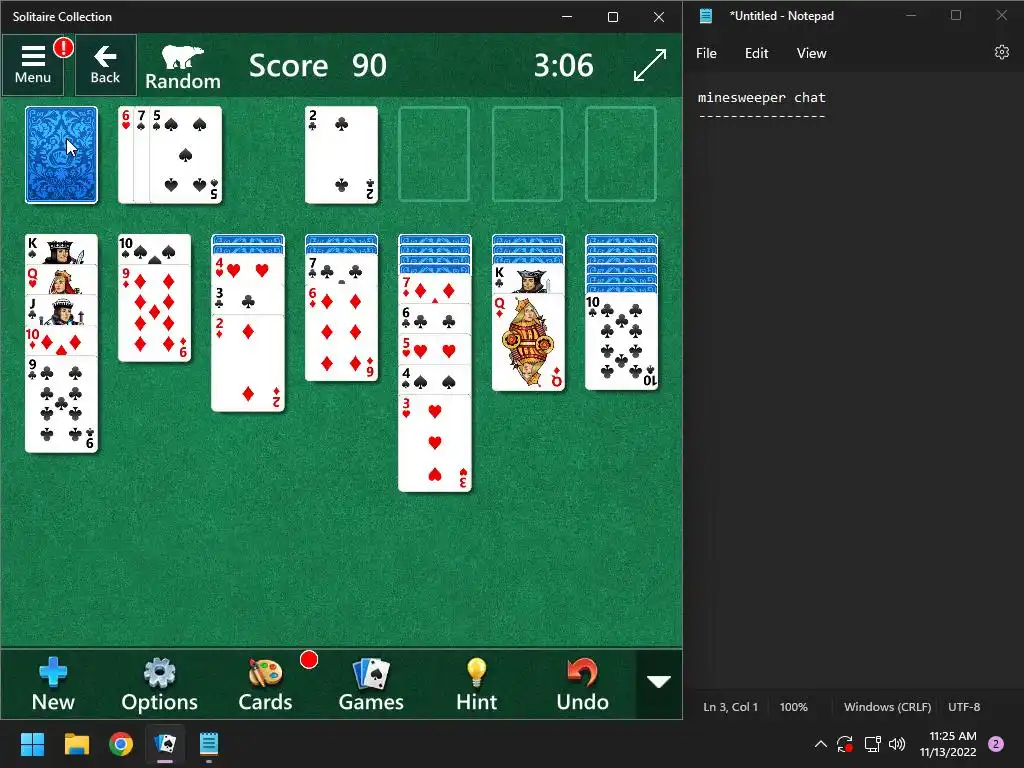Open the View menu in Notepad
This screenshot has height=768, width=1024.
[x=811, y=54]
